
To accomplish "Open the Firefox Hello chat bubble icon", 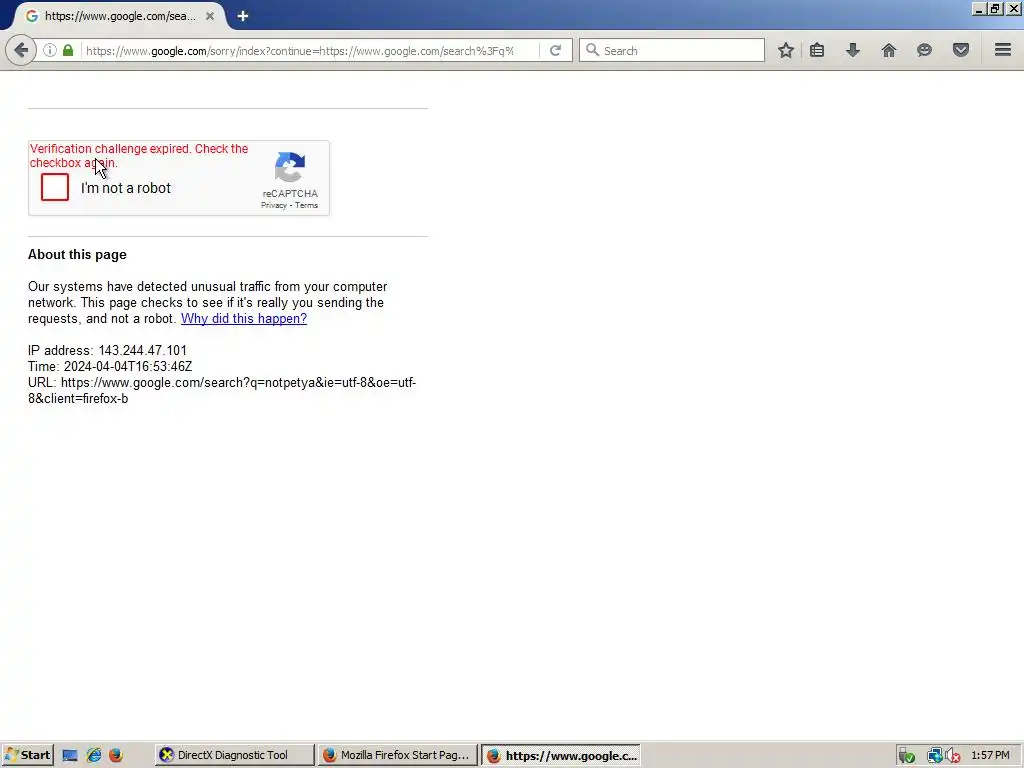I will click(924, 50).
